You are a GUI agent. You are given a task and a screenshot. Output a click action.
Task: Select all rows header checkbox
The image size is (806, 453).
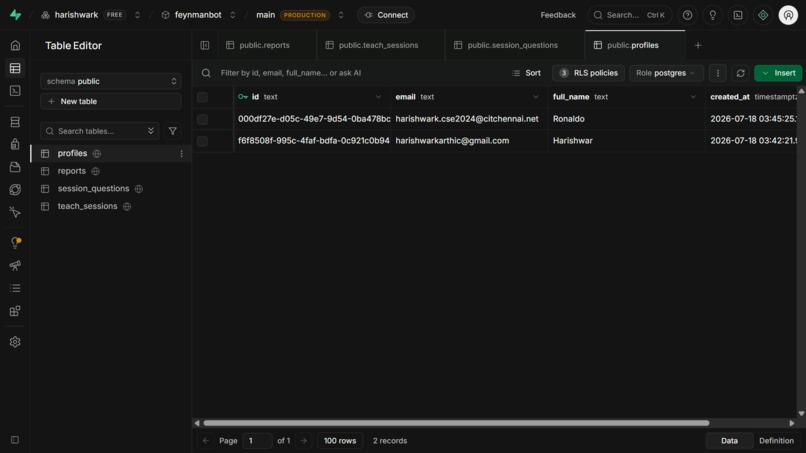pyautogui.click(x=203, y=97)
